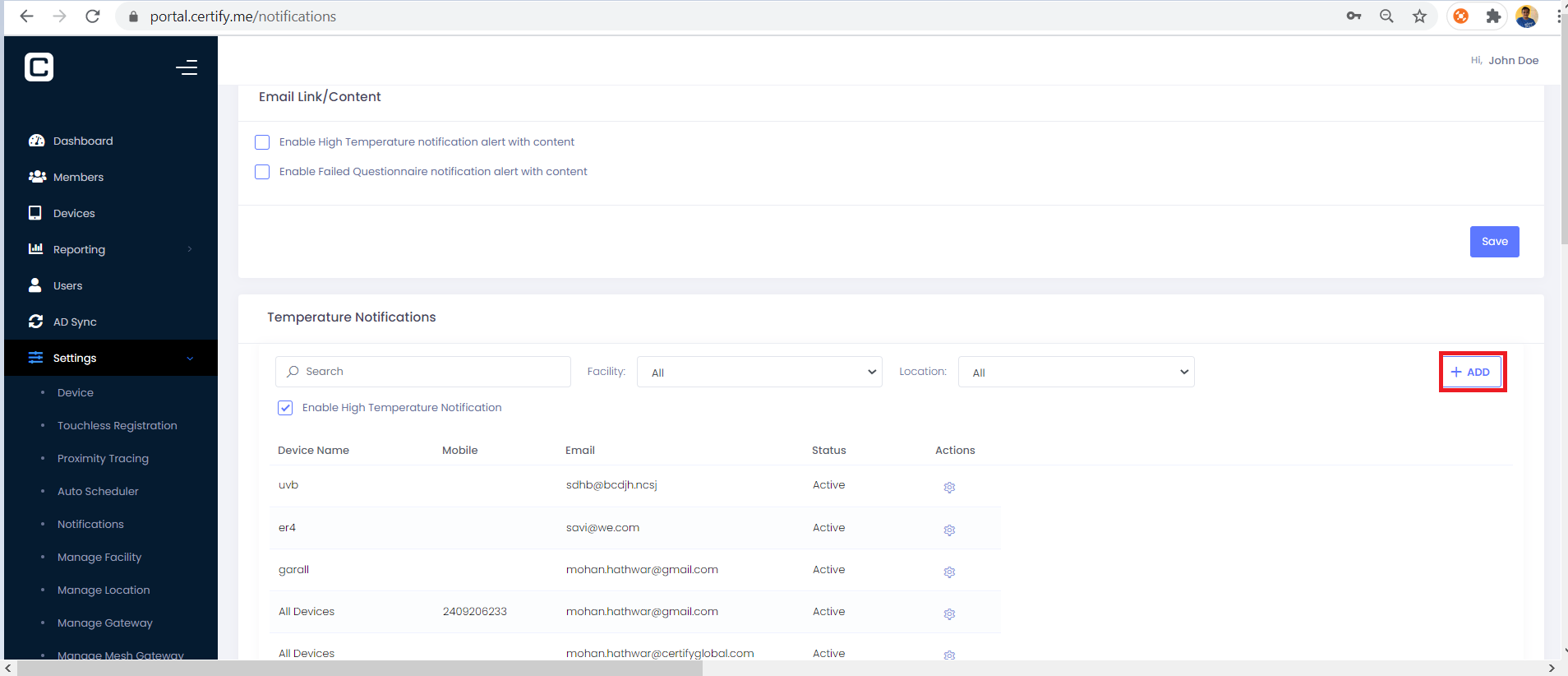Click the AD Sync refresh icon
The height and width of the screenshot is (676, 1568).
(x=35, y=322)
